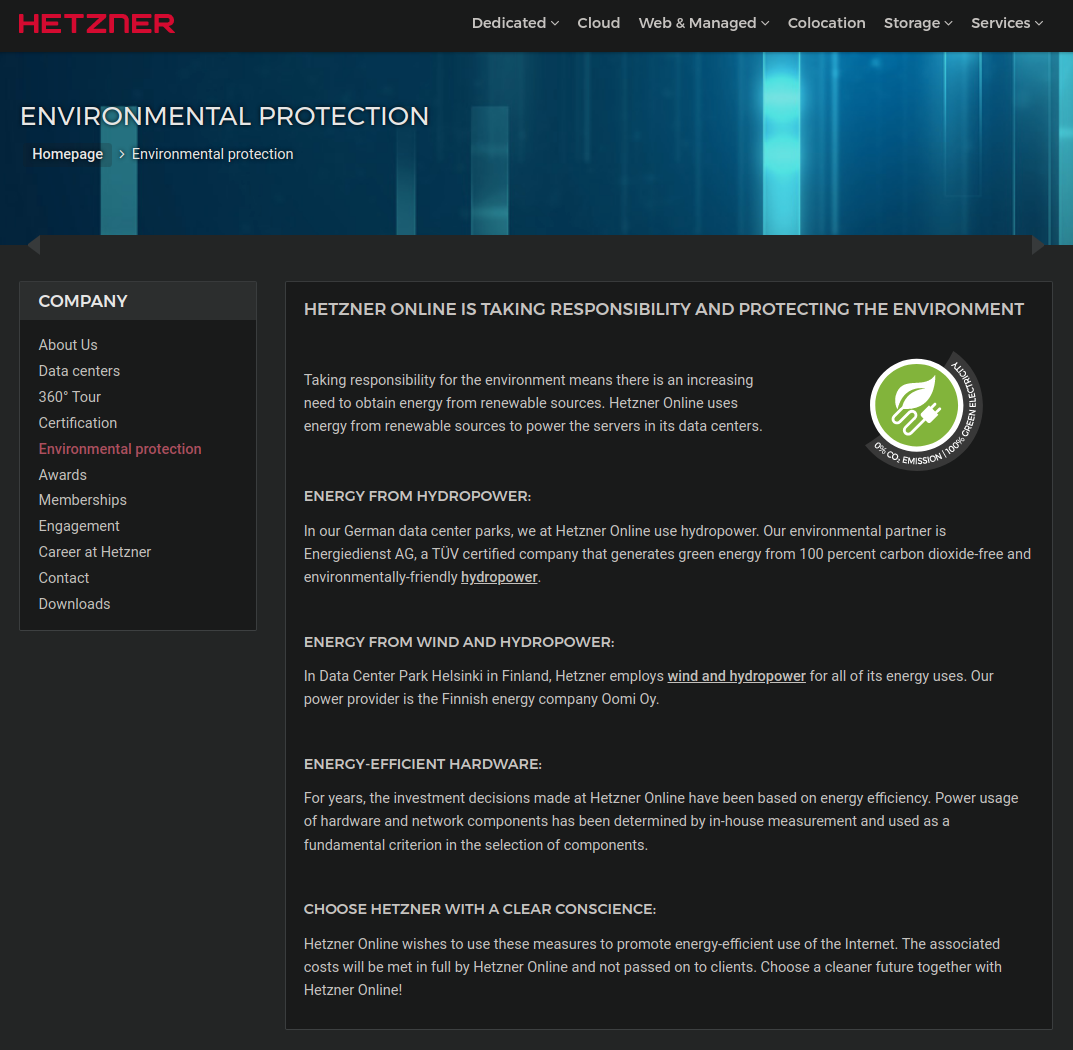Select Environmental protection sidebar item
This screenshot has height=1050, width=1073.
pyautogui.click(x=120, y=449)
